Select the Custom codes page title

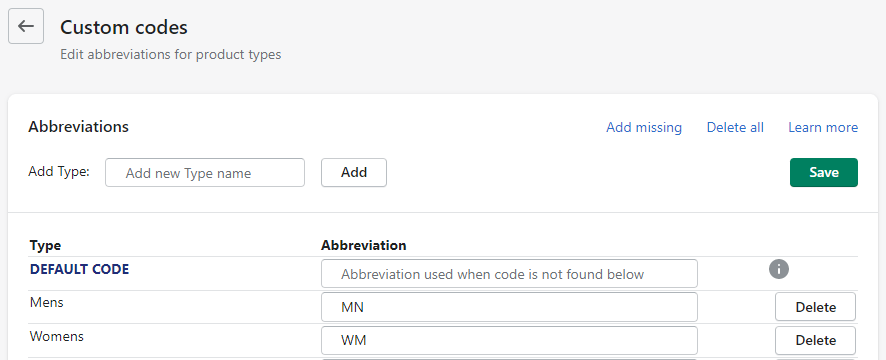[x=124, y=27]
